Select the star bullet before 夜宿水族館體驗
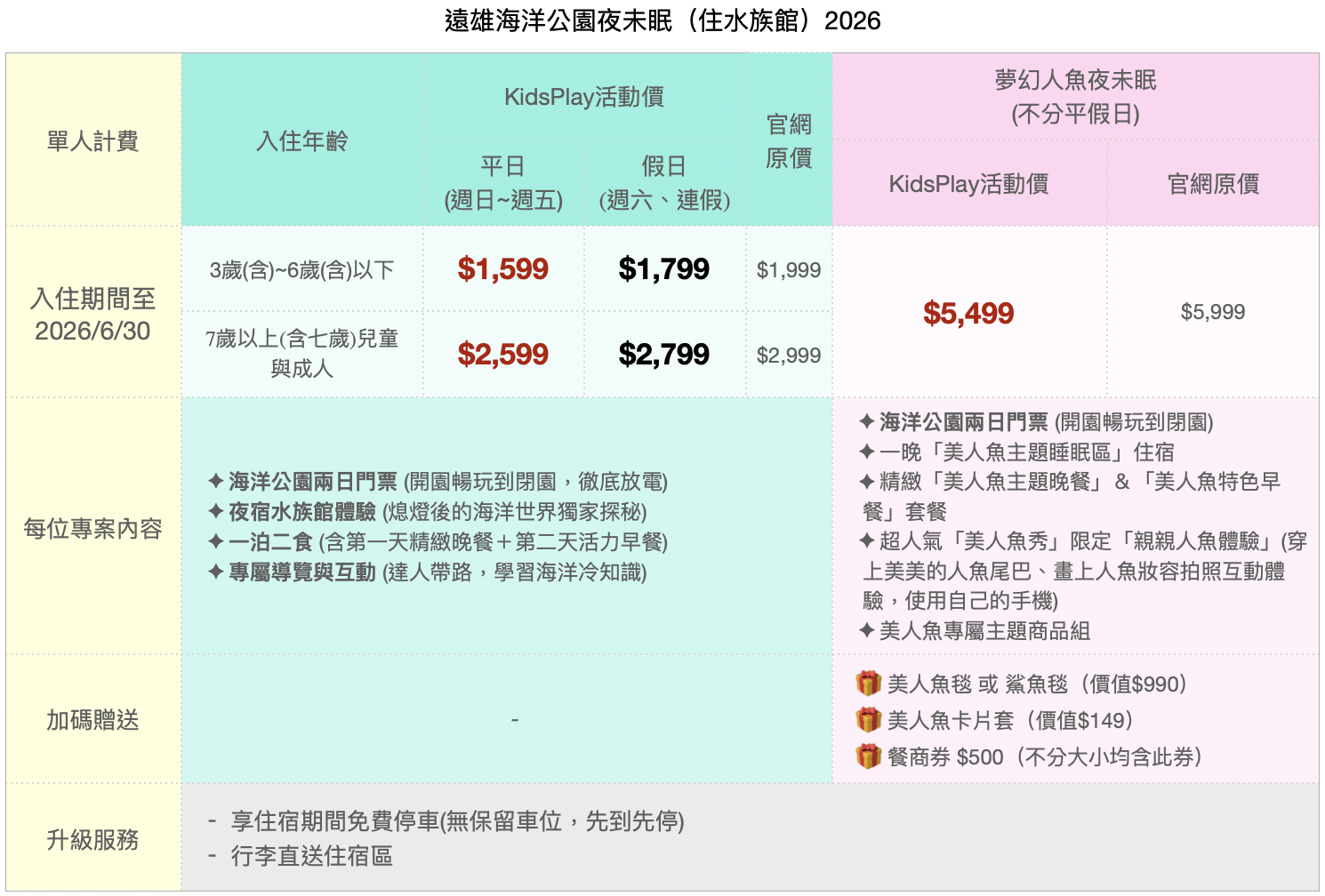Screen dimensions: 1325x896 click(x=215, y=512)
